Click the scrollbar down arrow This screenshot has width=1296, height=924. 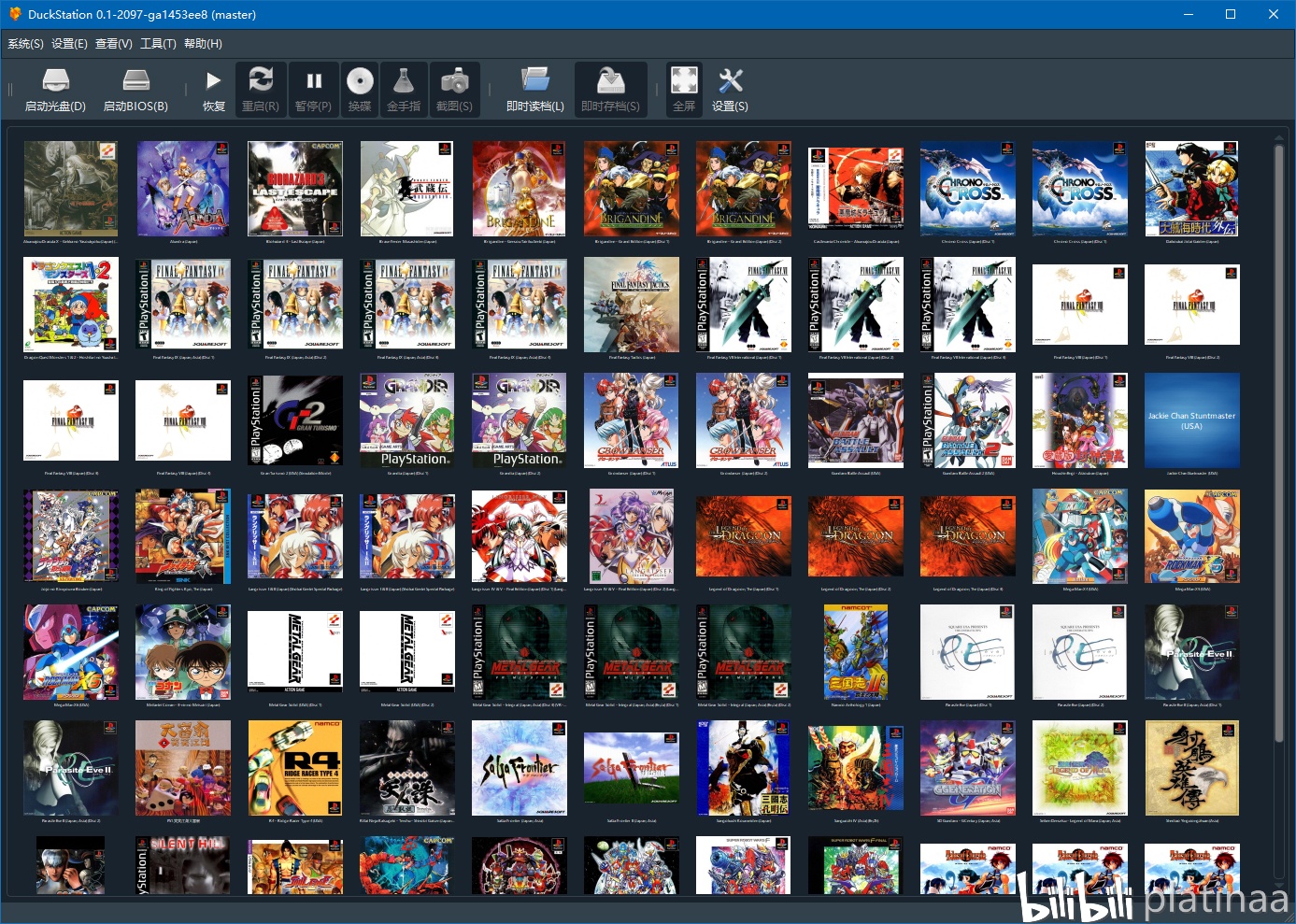[x=1279, y=885]
